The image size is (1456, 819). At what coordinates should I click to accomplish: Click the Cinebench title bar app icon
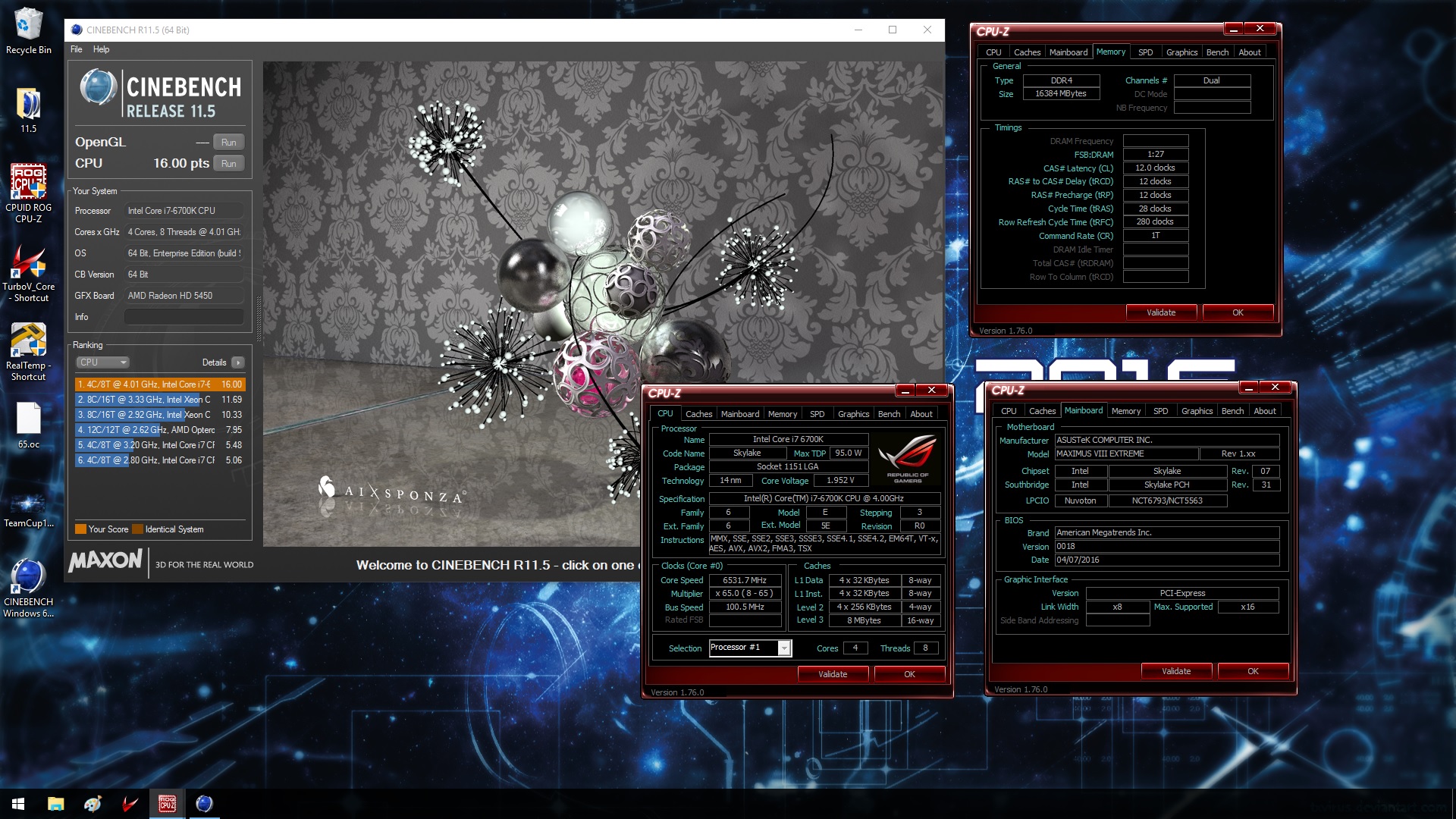pyautogui.click(x=76, y=30)
